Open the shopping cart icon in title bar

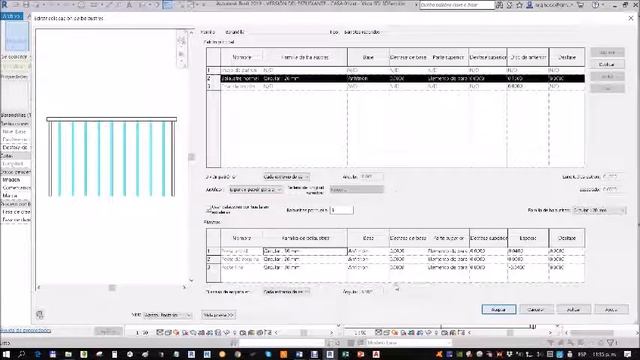point(580,5)
